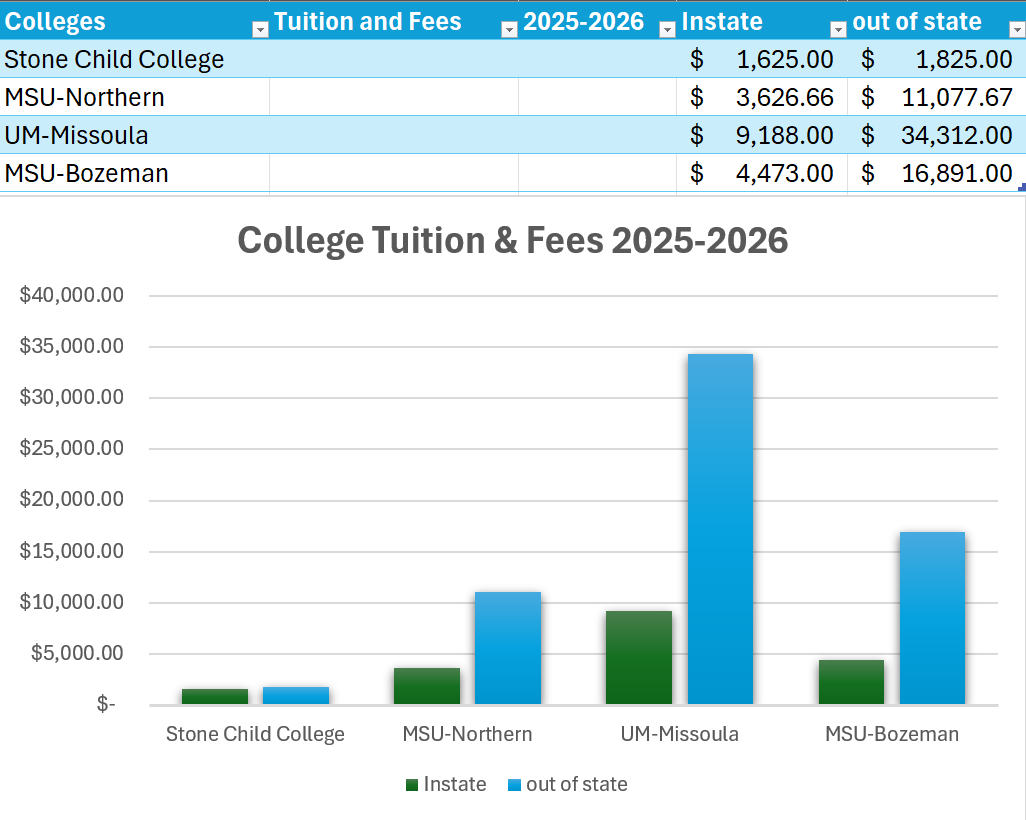Image resolution: width=1026 pixels, height=820 pixels.
Task: Open the Tuition and Fees filter dropdown
Action: [509, 29]
